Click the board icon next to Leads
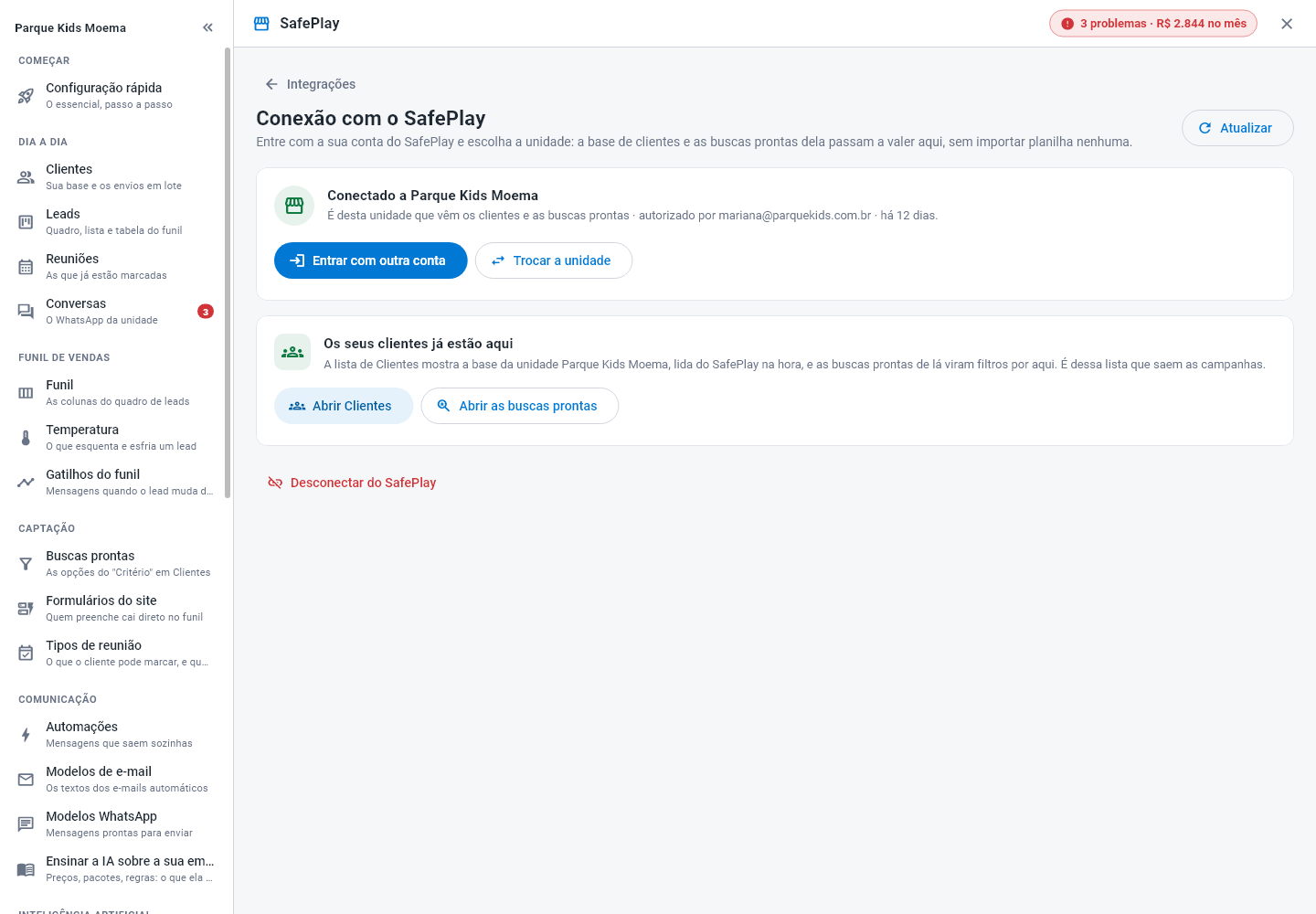1316x914 pixels. pos(26,222)
